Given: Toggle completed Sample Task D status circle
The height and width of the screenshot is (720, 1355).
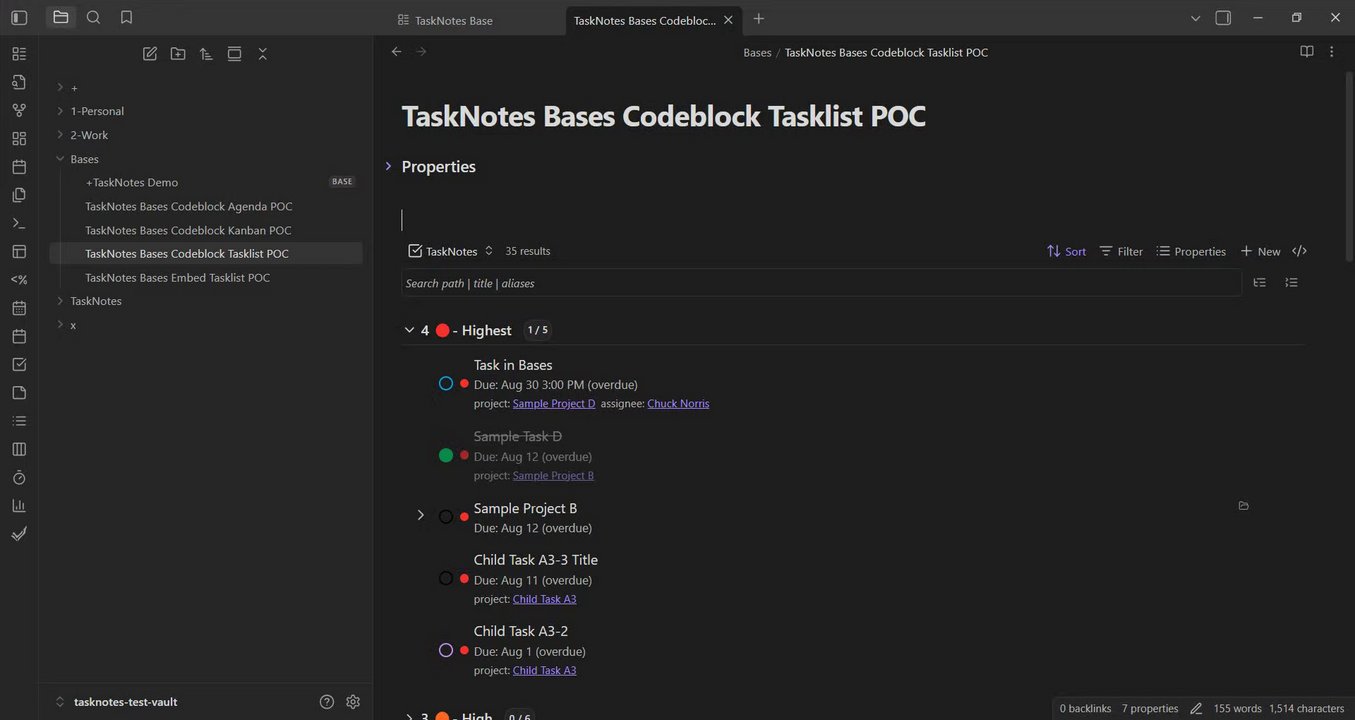Looking at the screenshot, I should tap(446, 456).
